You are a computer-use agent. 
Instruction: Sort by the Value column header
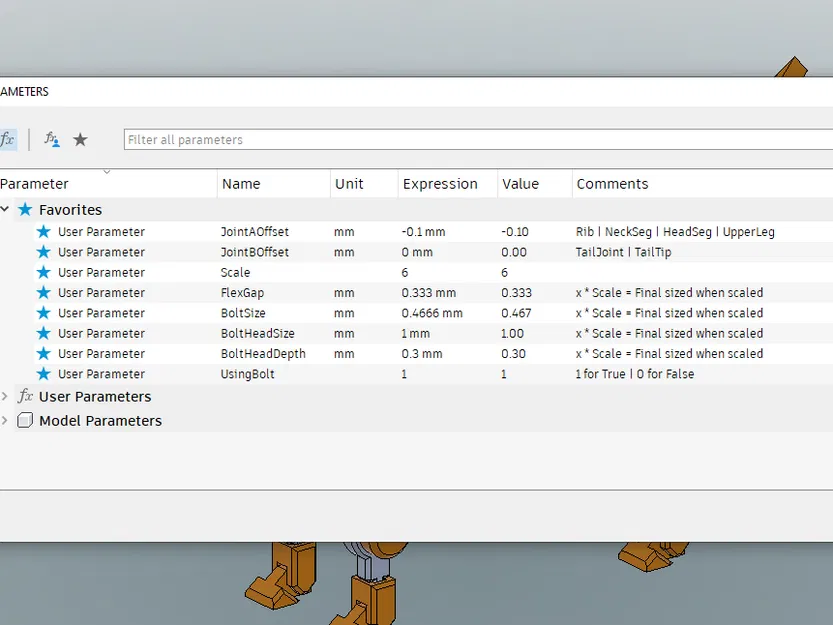coord(521,184)
